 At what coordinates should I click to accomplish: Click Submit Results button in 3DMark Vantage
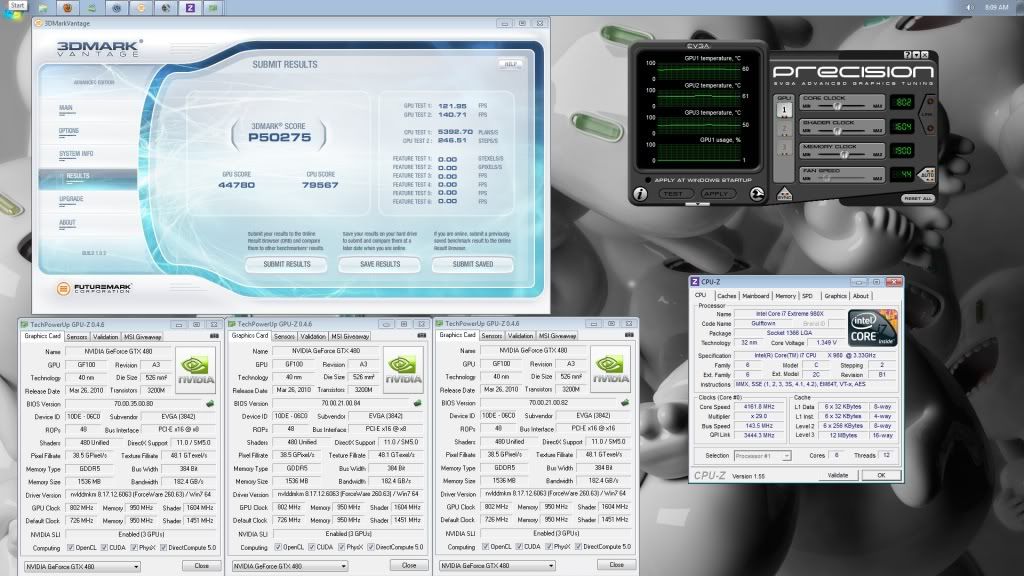pos(285,264)
